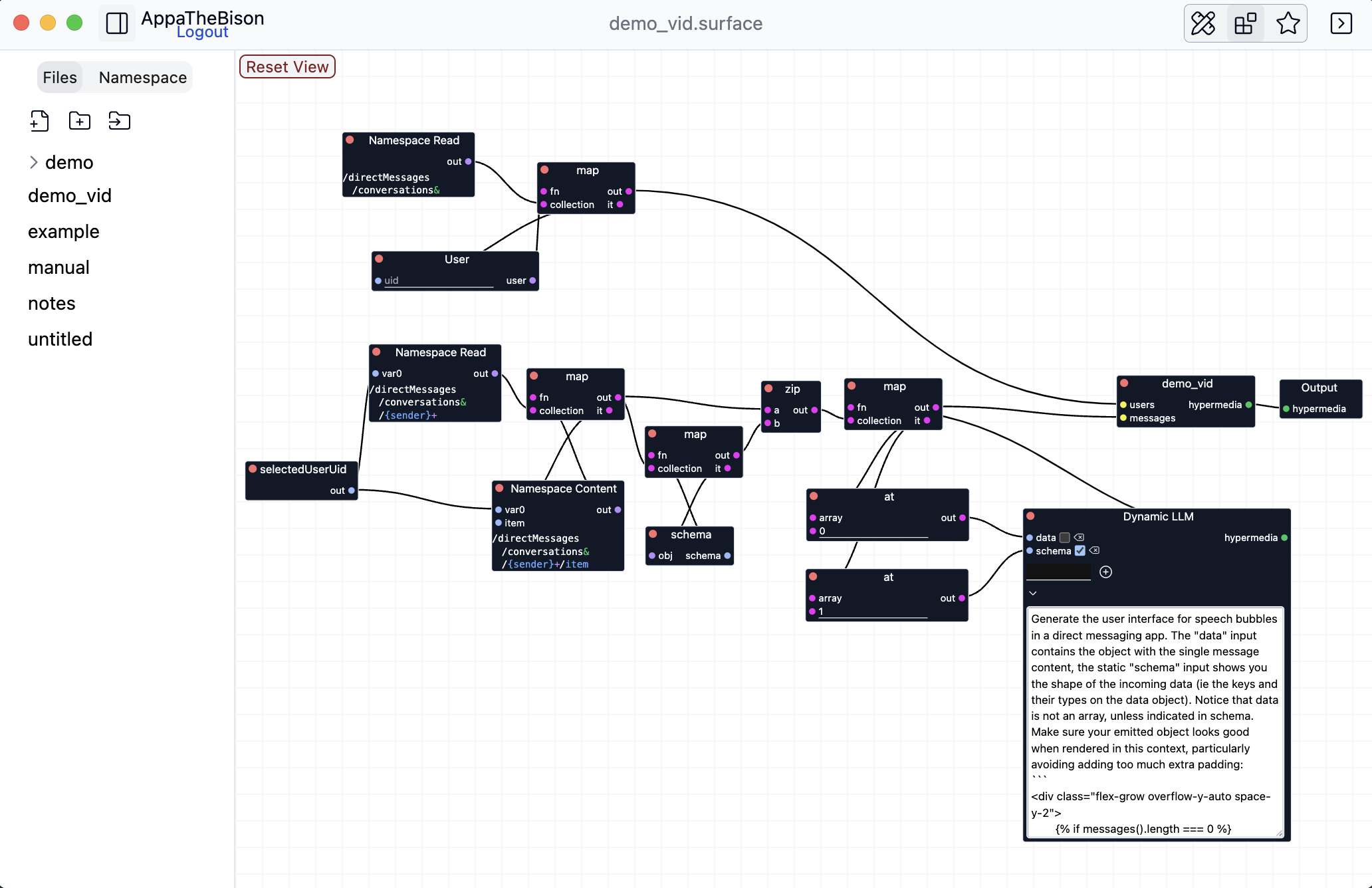This screenshot has height=888, width=1372.
Task: Create a new file with the file-plus icon
Action: [x=40, y=121]
